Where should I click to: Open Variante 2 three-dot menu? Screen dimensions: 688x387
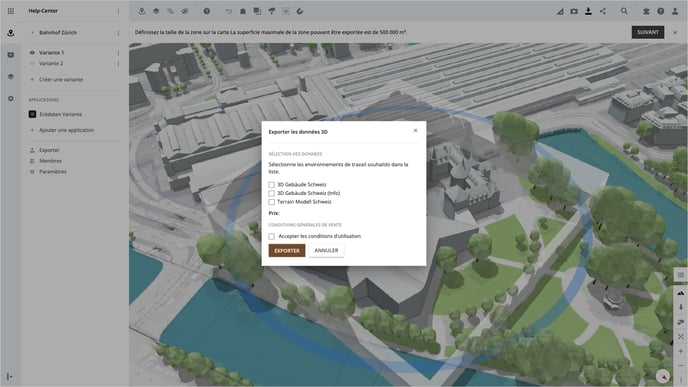click(118, 64)
